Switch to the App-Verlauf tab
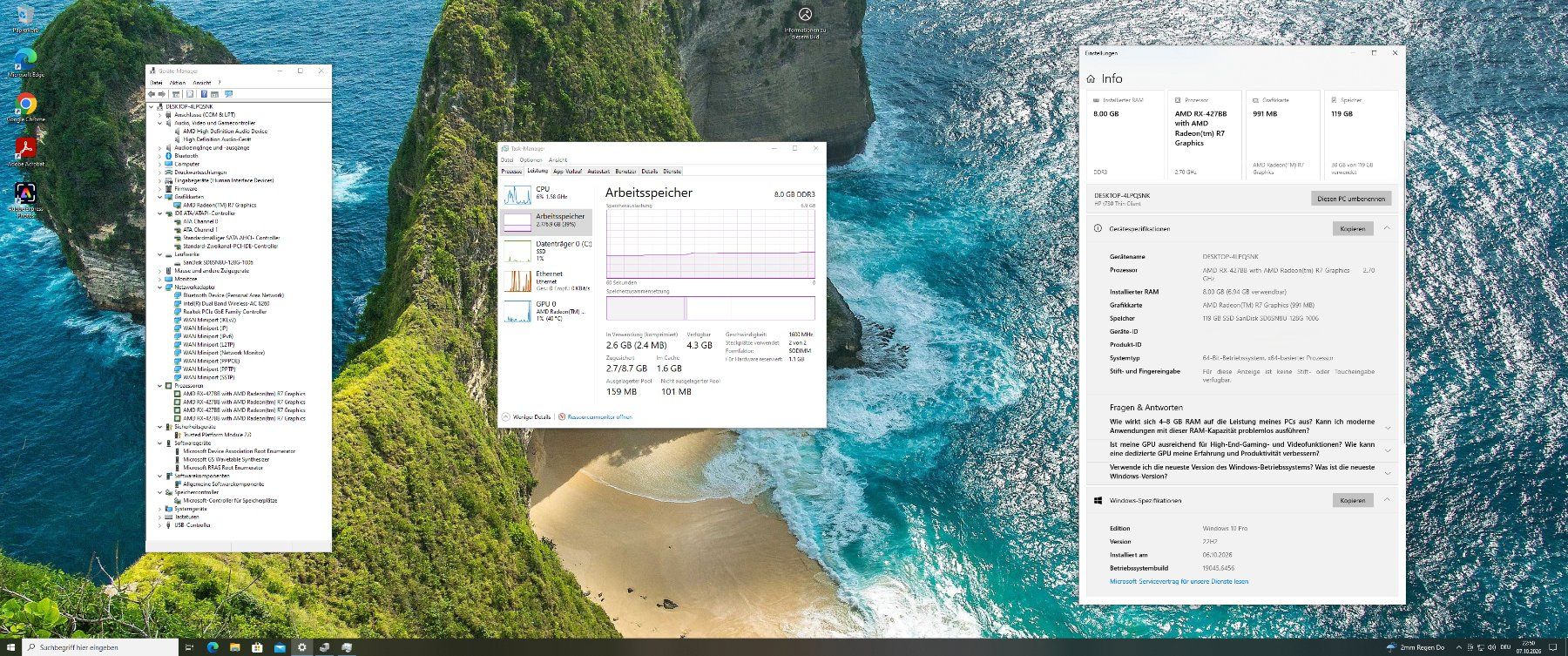Screen dimensions: 1568x656 [567, 172]
